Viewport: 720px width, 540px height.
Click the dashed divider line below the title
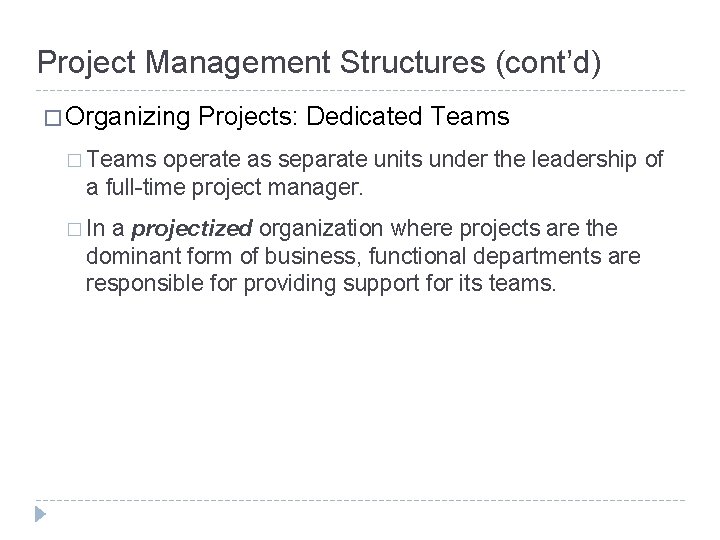[360, 90]
